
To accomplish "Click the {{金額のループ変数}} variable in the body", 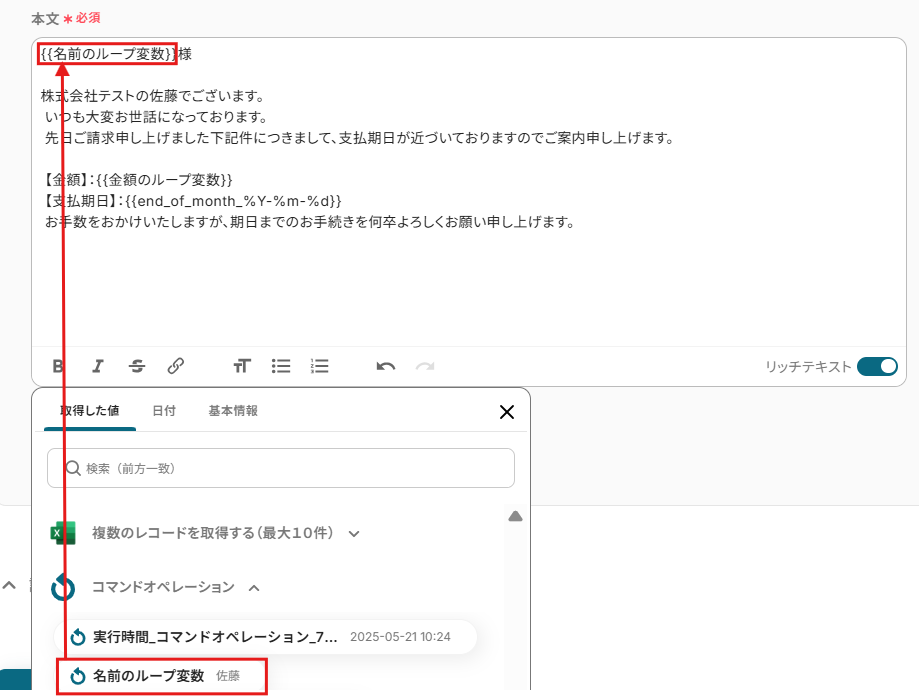I will pyautogui.click(x=165, y=180).
